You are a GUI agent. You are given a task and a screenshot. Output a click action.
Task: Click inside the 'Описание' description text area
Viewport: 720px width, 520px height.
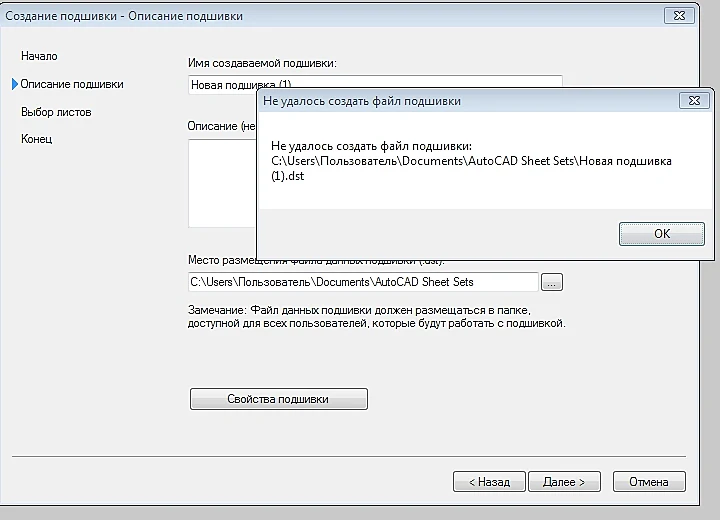(222, 183)
